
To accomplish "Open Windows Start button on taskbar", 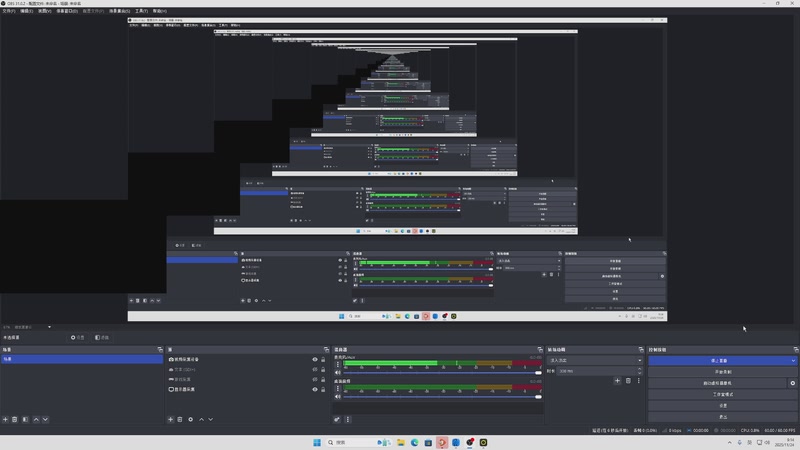I will pyautogui.click(x=317, y=442).
